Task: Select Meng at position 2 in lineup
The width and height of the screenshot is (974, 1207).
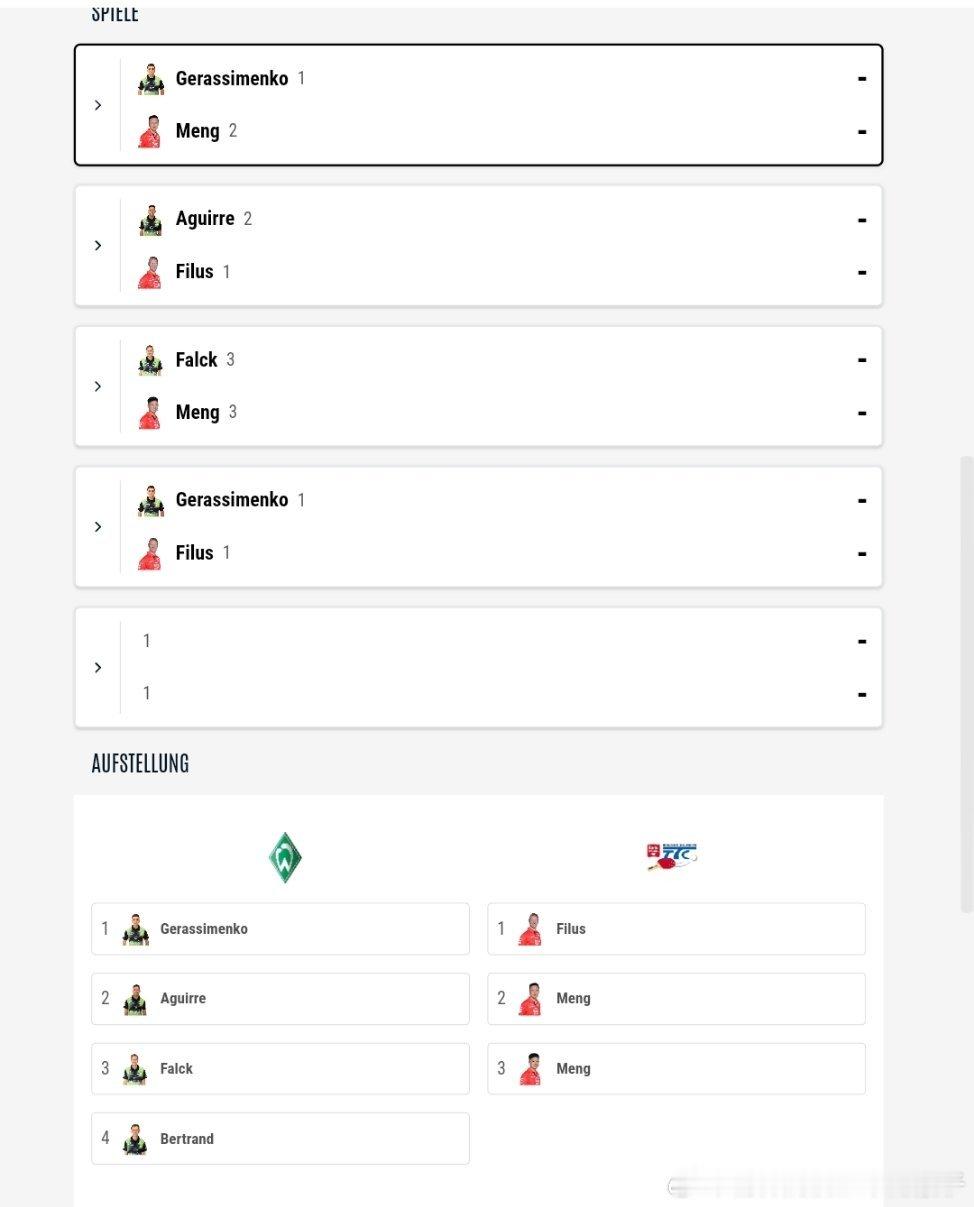Action: (x=676, y=999)
